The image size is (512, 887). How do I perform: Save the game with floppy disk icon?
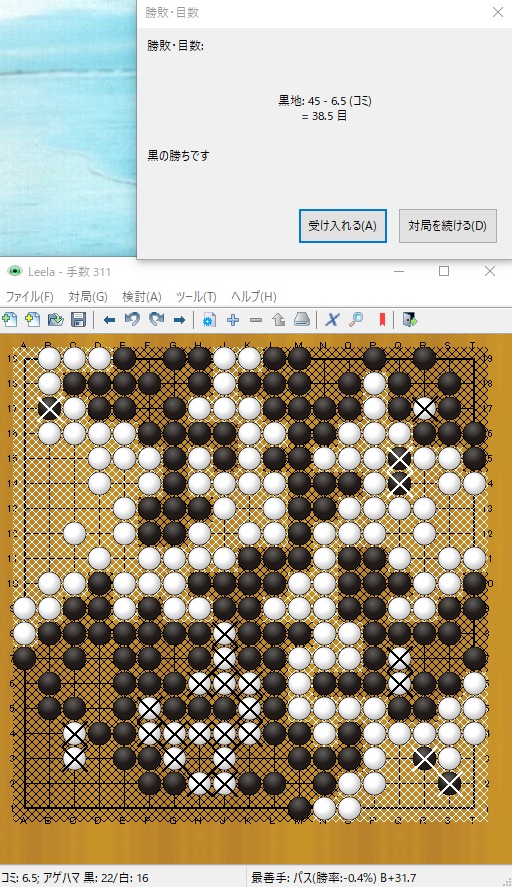coord(79,320)
